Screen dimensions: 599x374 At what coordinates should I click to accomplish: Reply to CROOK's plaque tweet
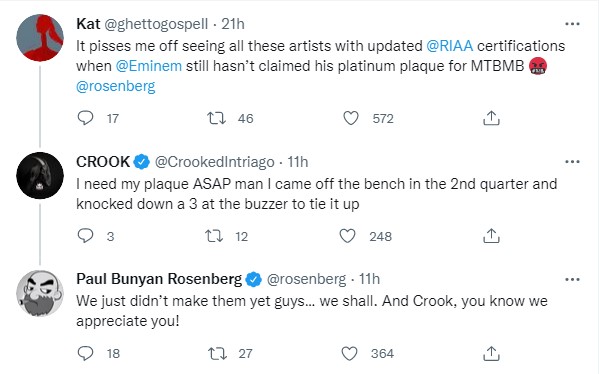(x=85, y=236)
